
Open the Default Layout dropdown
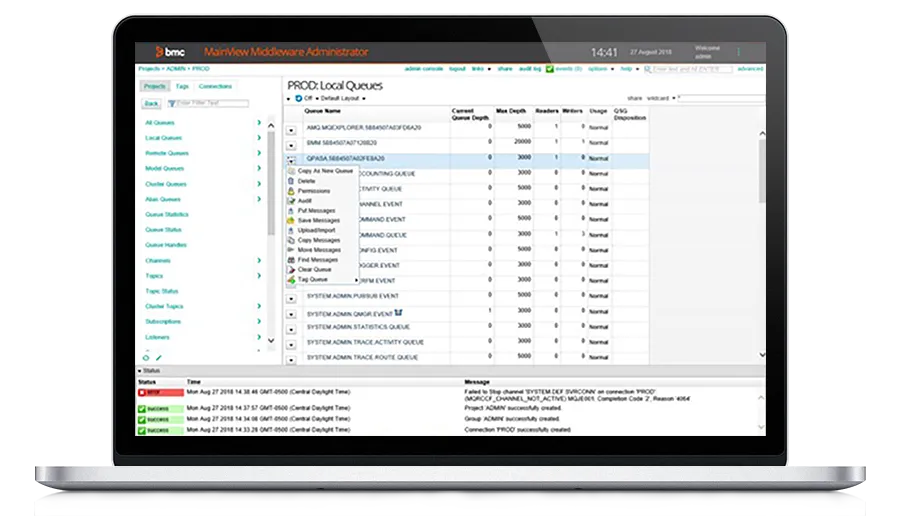[340, 99]
